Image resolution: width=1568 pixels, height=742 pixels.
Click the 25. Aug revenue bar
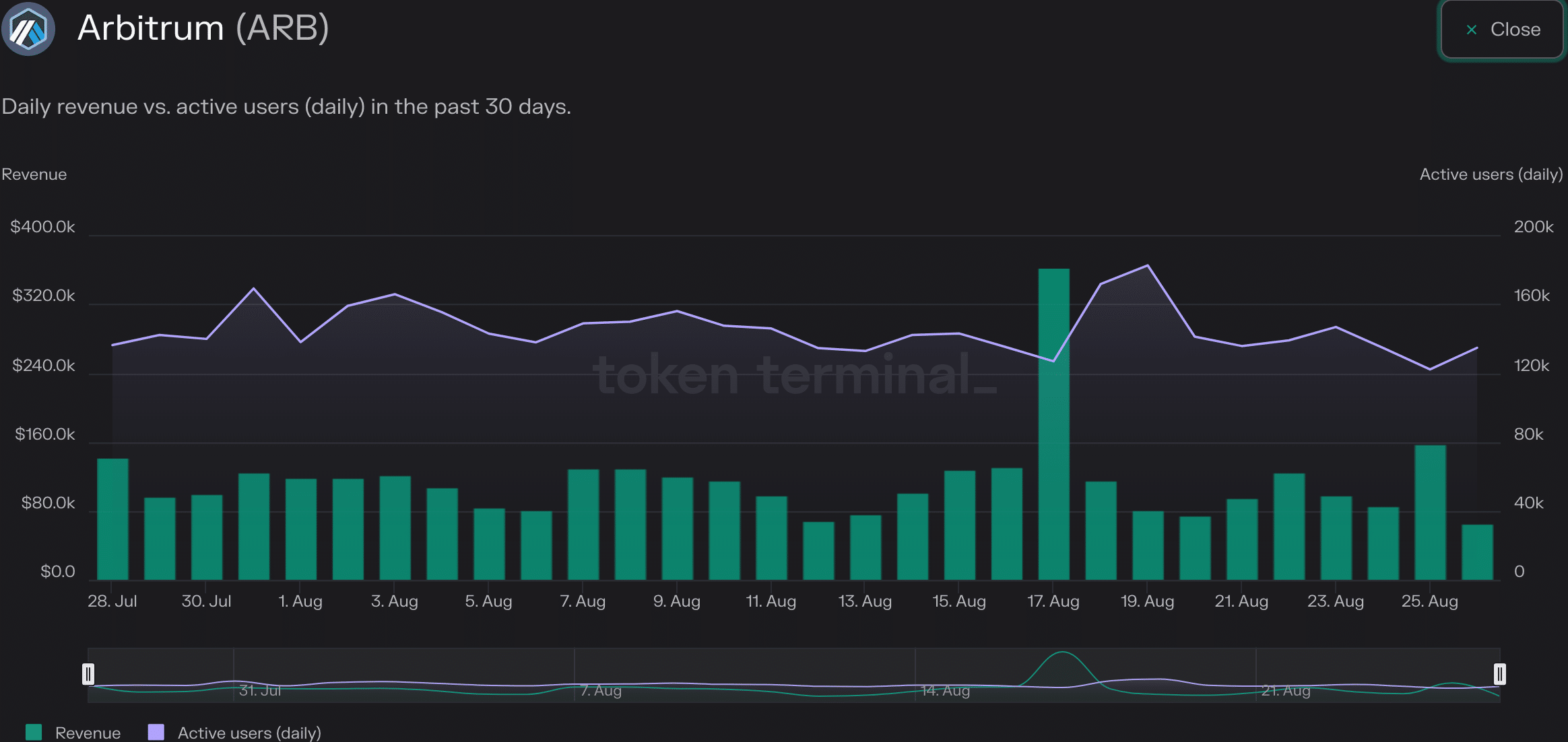point(1430,512)
